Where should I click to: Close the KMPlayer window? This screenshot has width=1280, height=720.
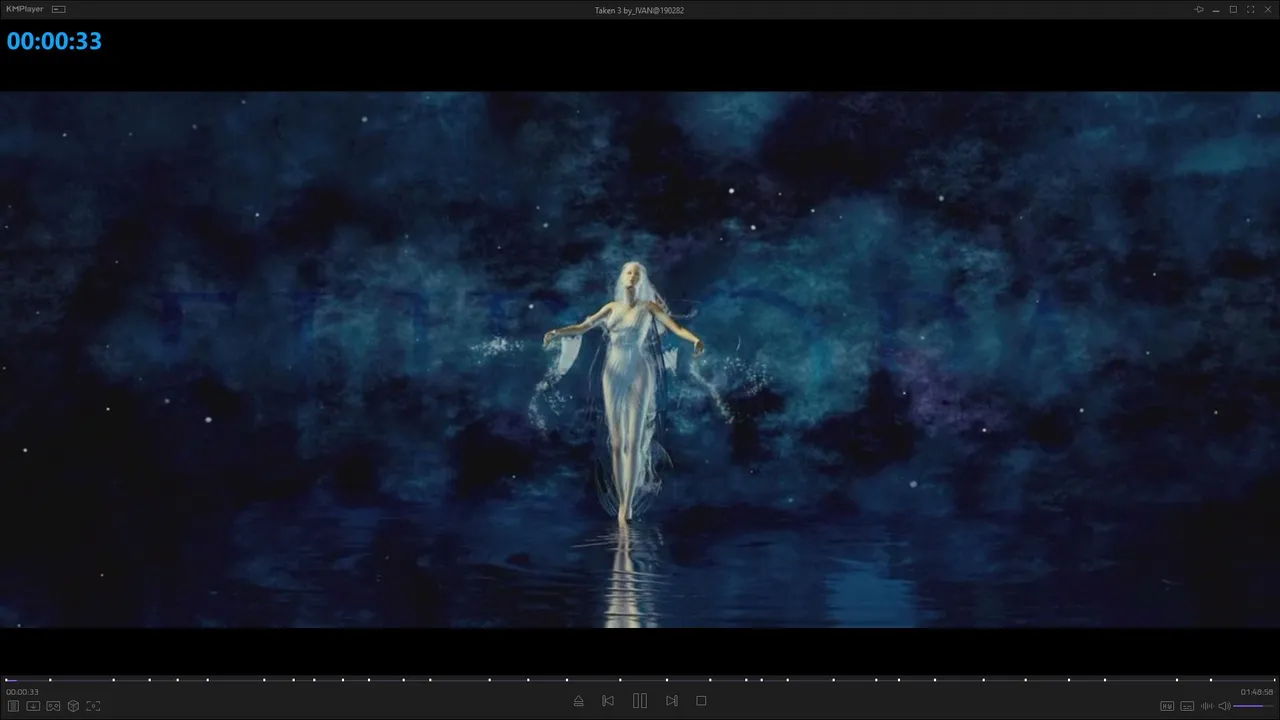[x=1268, y=9]
